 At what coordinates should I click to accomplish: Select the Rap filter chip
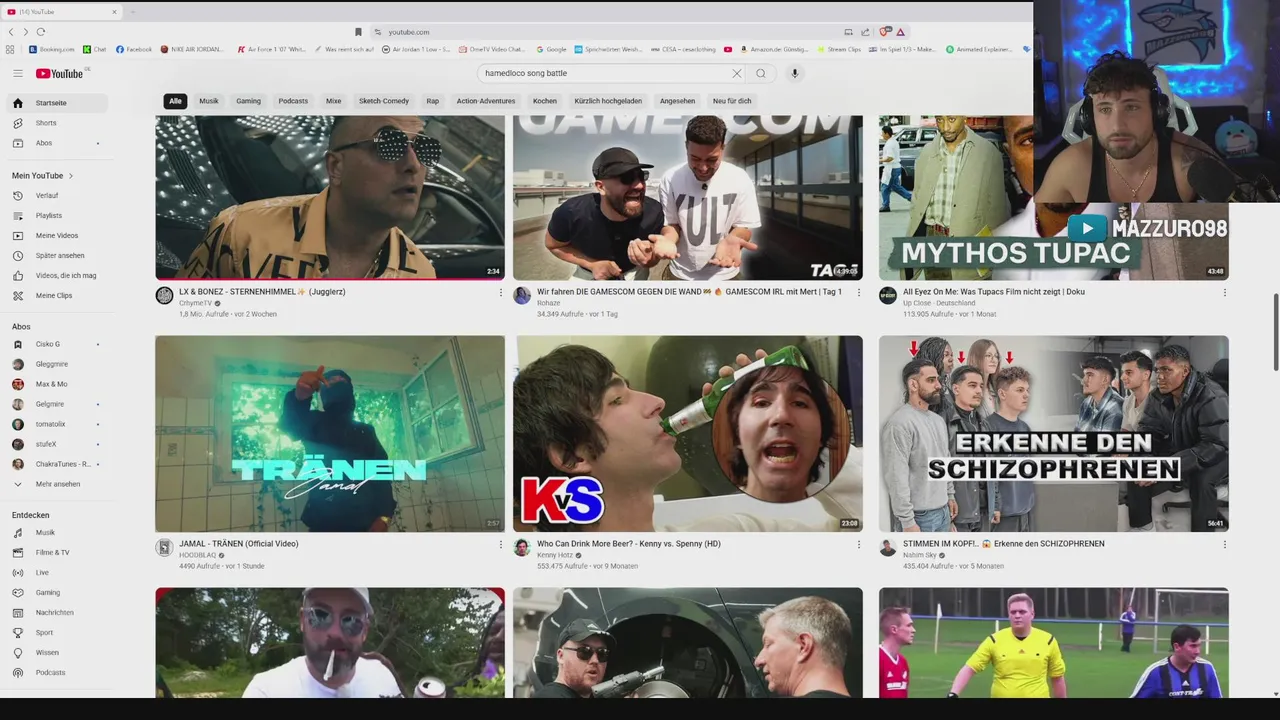[433, 101]
